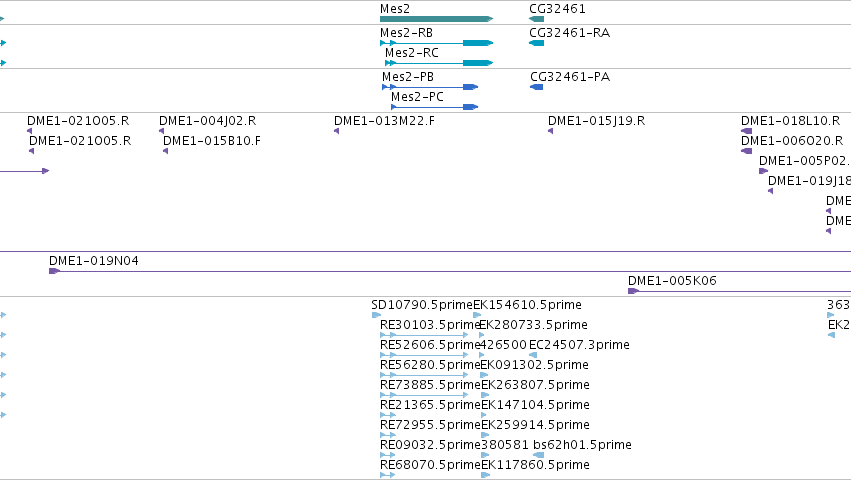Select the RE30103.5prime EST feature

pos(424,335)
